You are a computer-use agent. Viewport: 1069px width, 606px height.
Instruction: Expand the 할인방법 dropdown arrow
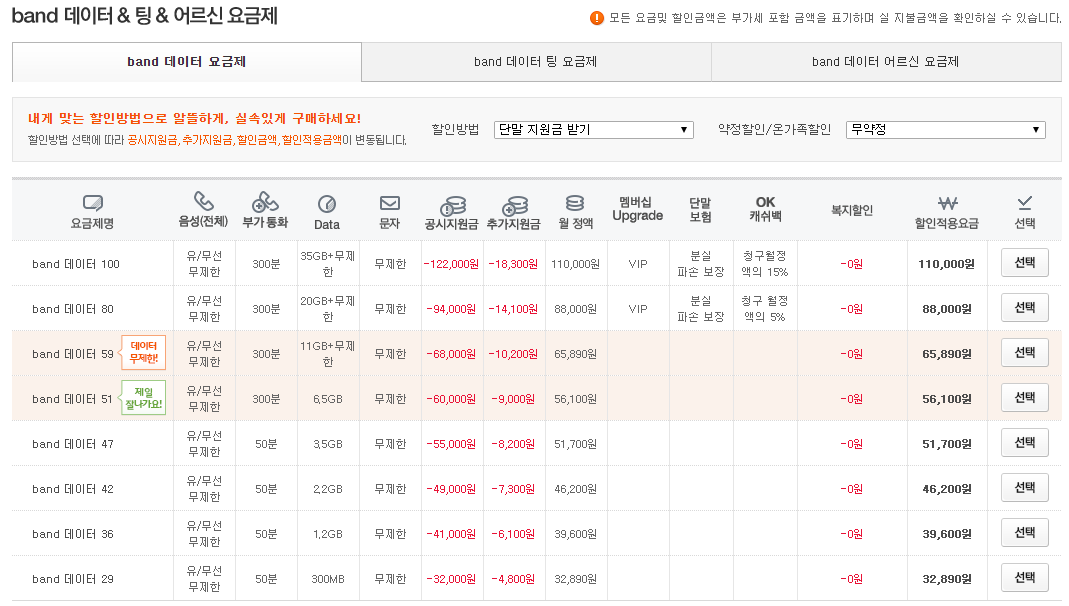(684, 128)
